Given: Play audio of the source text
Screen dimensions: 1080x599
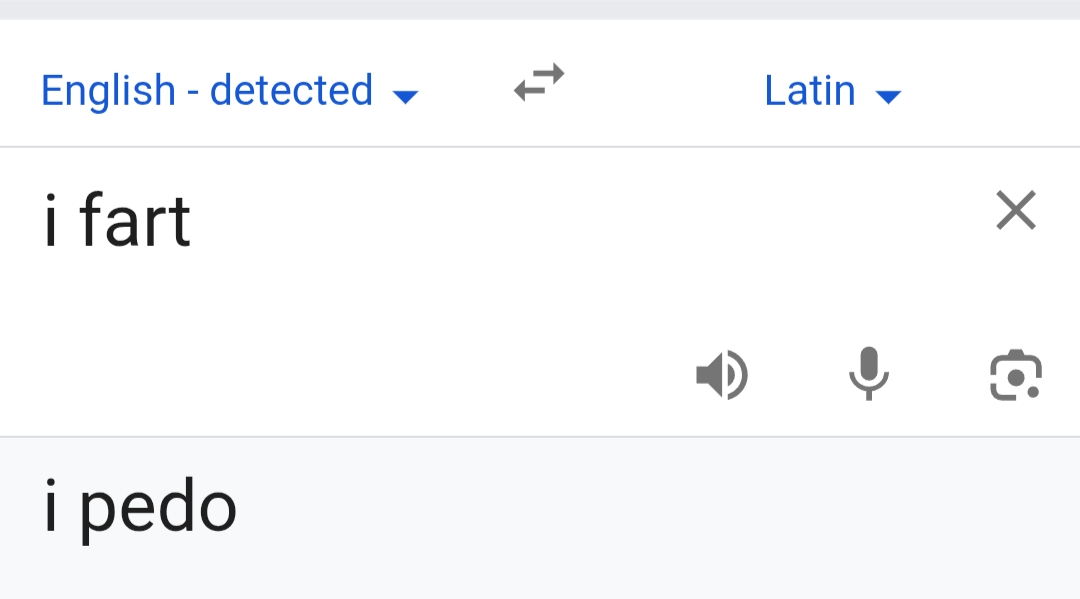Looking at the screenshot, I should pos(721,376).
